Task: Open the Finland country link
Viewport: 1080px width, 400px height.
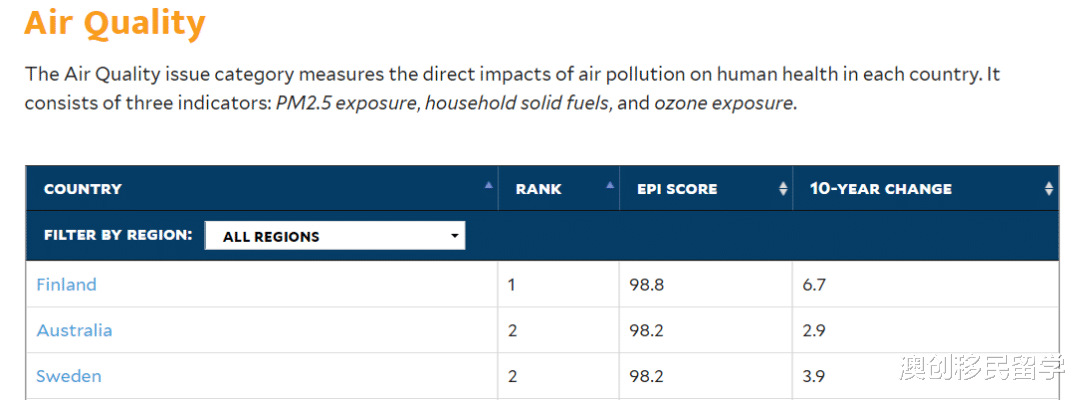Action: (x=66, y=284)
